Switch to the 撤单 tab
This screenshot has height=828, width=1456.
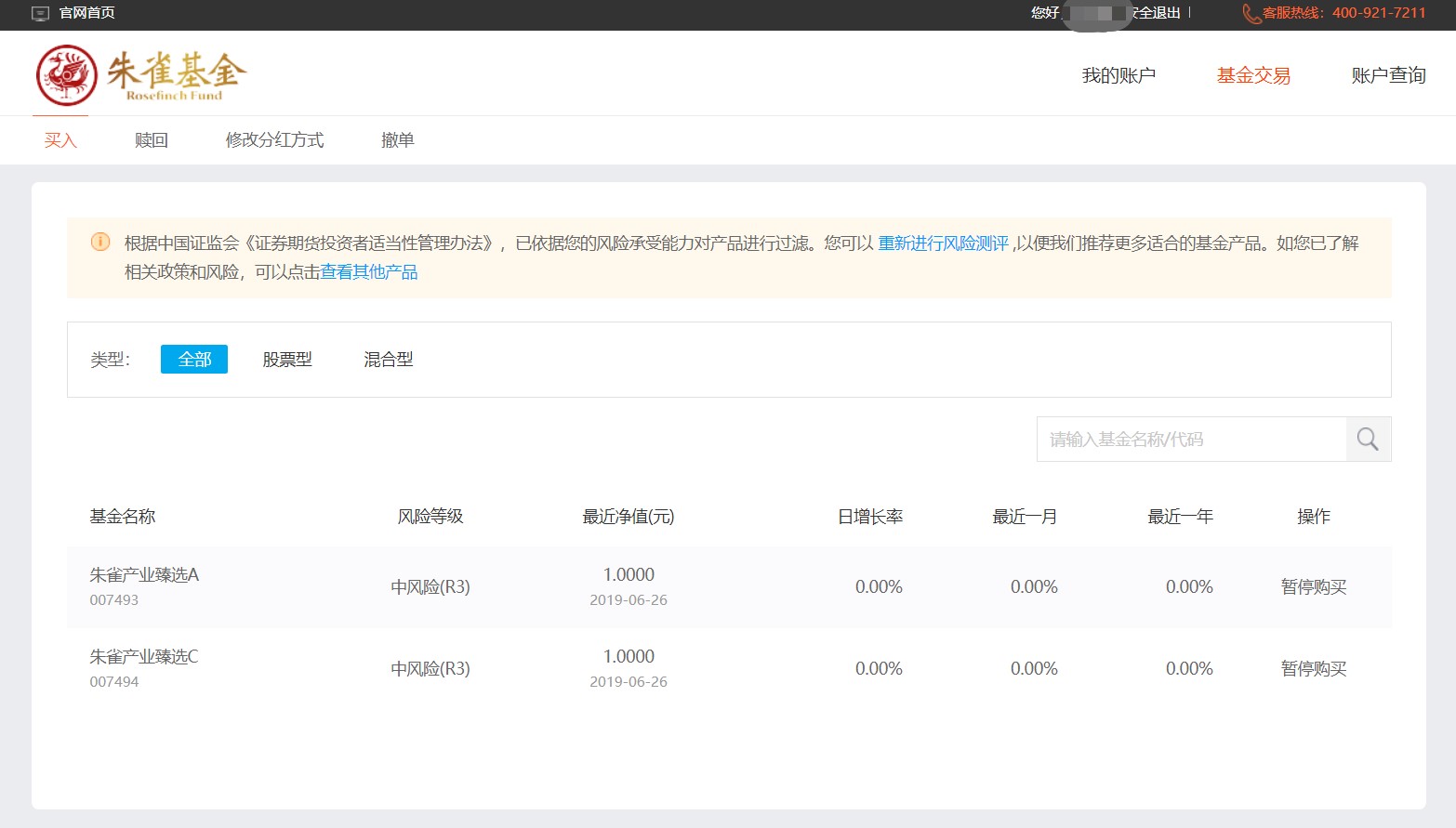click(x=397, y=140)
